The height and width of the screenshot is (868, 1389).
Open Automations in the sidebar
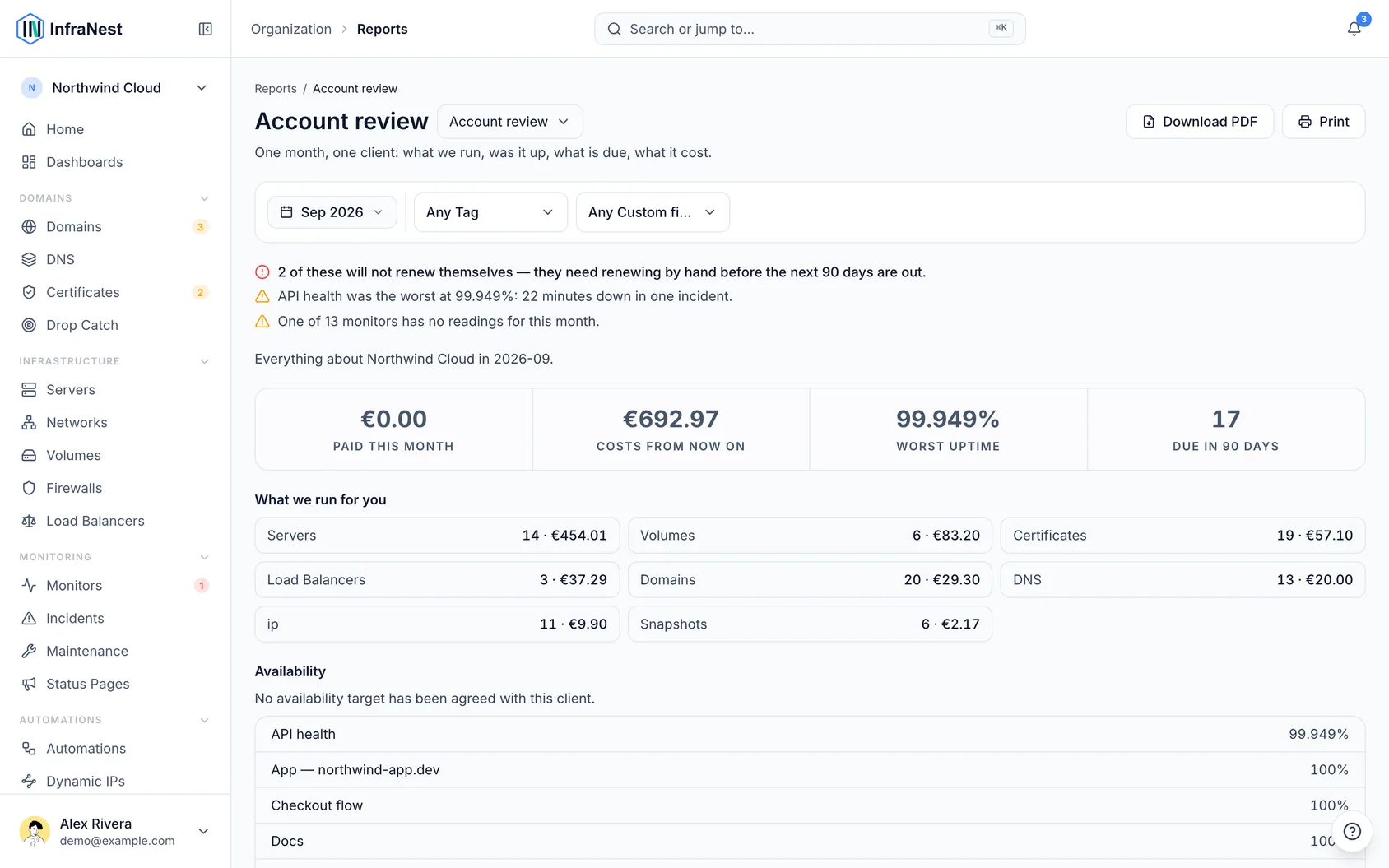[115, 748]
